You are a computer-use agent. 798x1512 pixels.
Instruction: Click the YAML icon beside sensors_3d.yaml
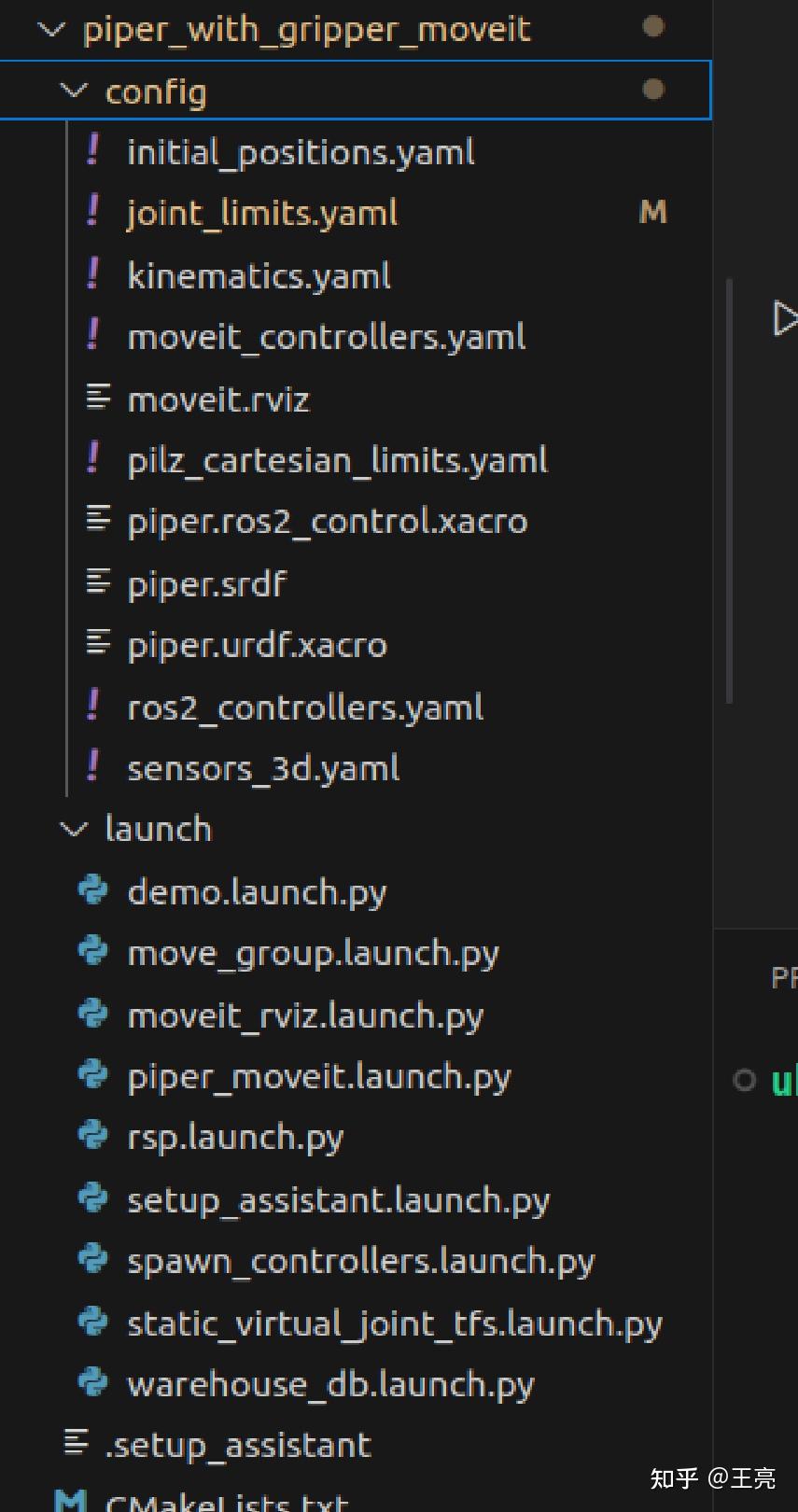point(92,767)
